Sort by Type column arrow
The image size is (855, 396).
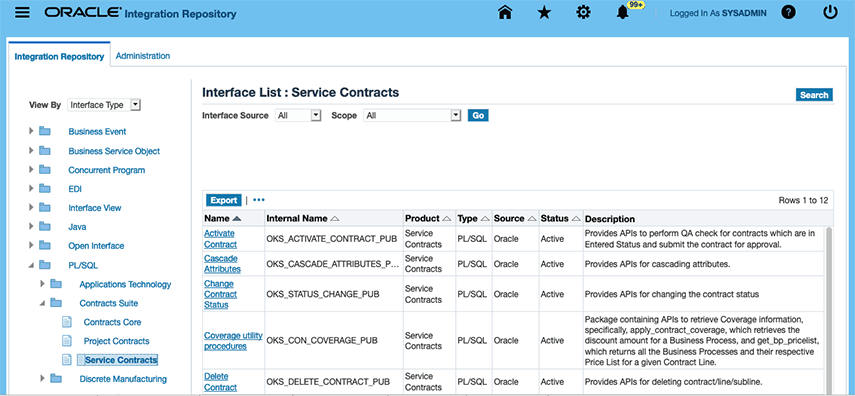484,219
